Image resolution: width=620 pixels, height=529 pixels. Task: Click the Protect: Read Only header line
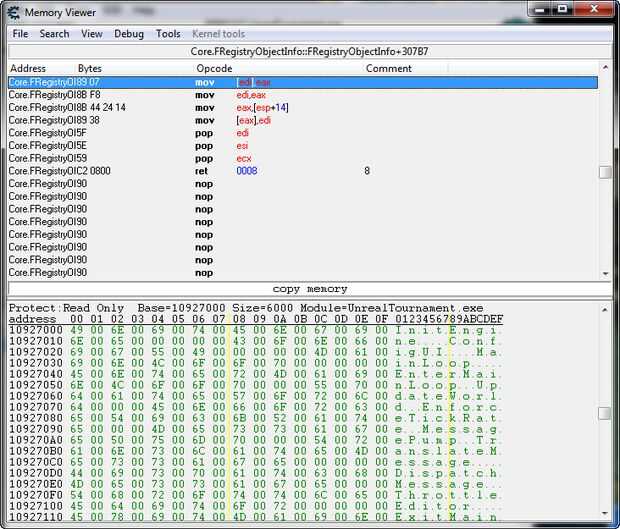(246, 308)
